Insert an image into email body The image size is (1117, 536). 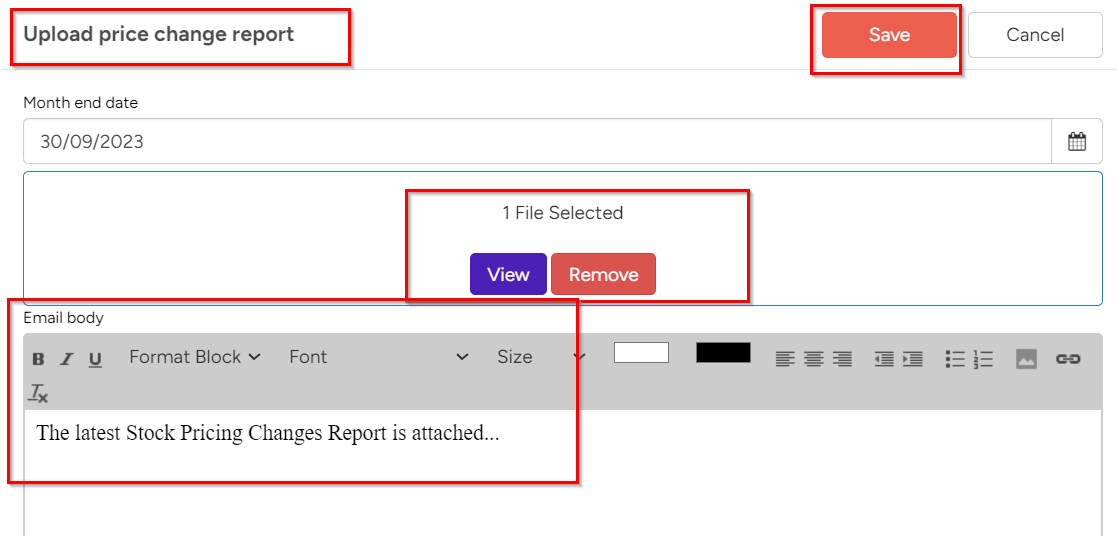click(1026, 359)
